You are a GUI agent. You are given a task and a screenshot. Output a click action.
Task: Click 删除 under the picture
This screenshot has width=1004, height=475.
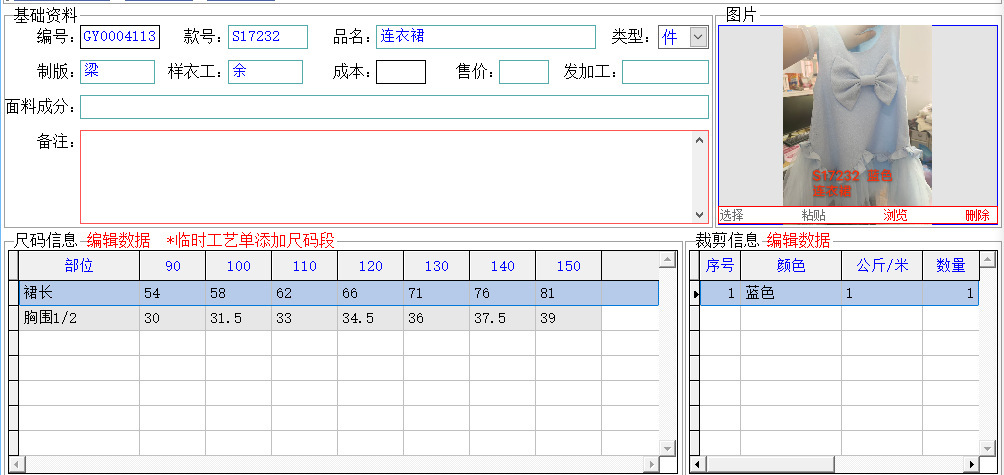click(977, 216)
